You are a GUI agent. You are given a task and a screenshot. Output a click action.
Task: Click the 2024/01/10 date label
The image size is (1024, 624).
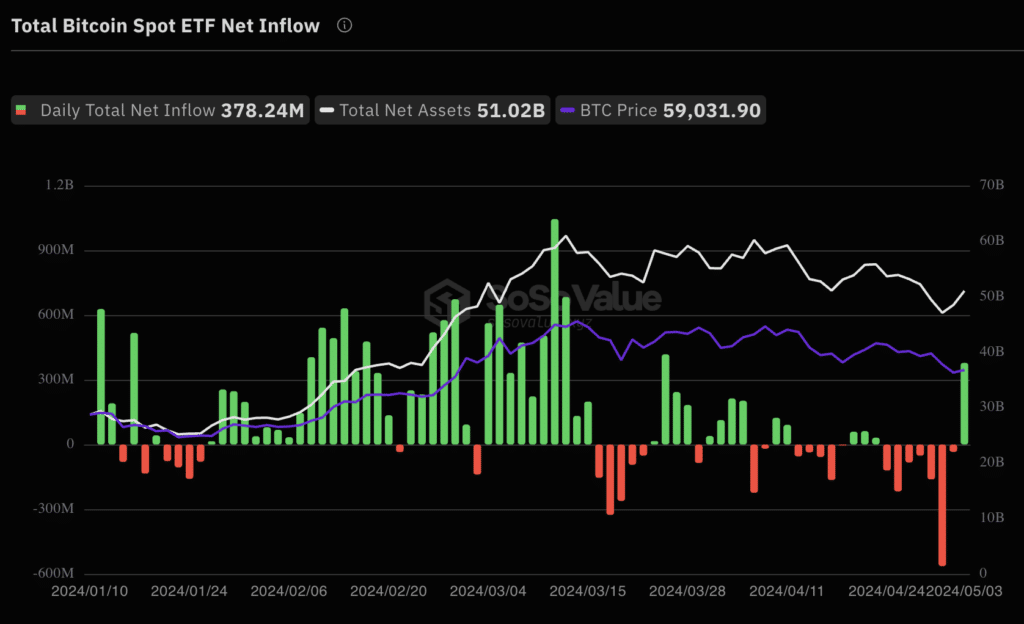(x=89, y=591)
